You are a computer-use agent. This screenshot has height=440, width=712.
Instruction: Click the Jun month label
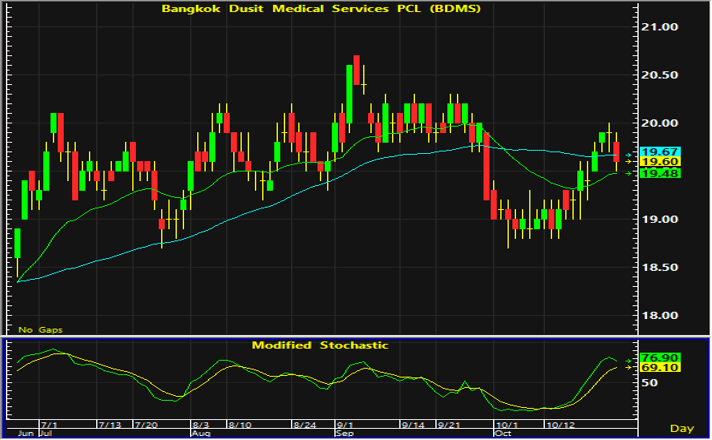26,433
